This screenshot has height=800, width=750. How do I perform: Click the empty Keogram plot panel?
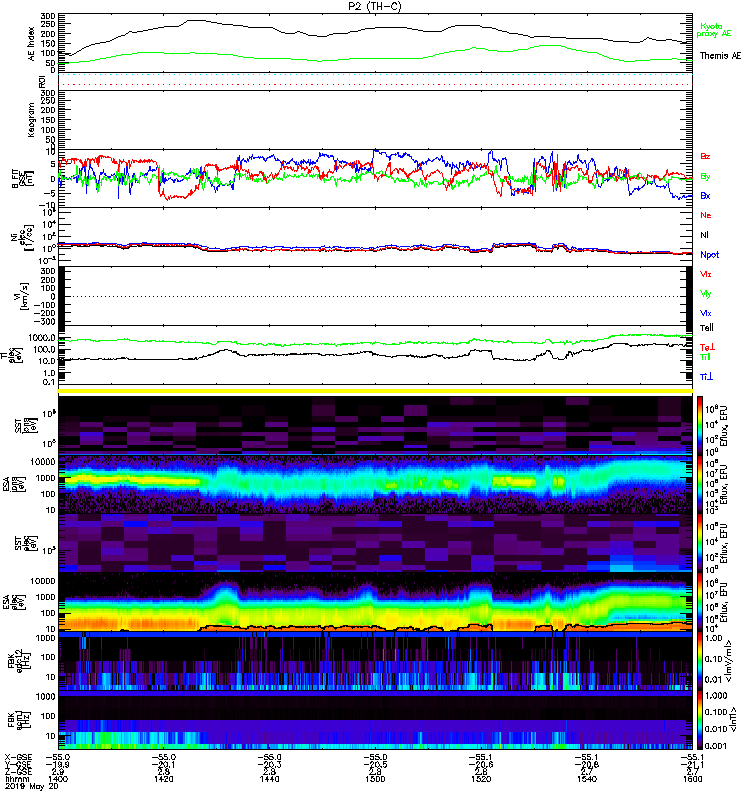tap(375, 120)
